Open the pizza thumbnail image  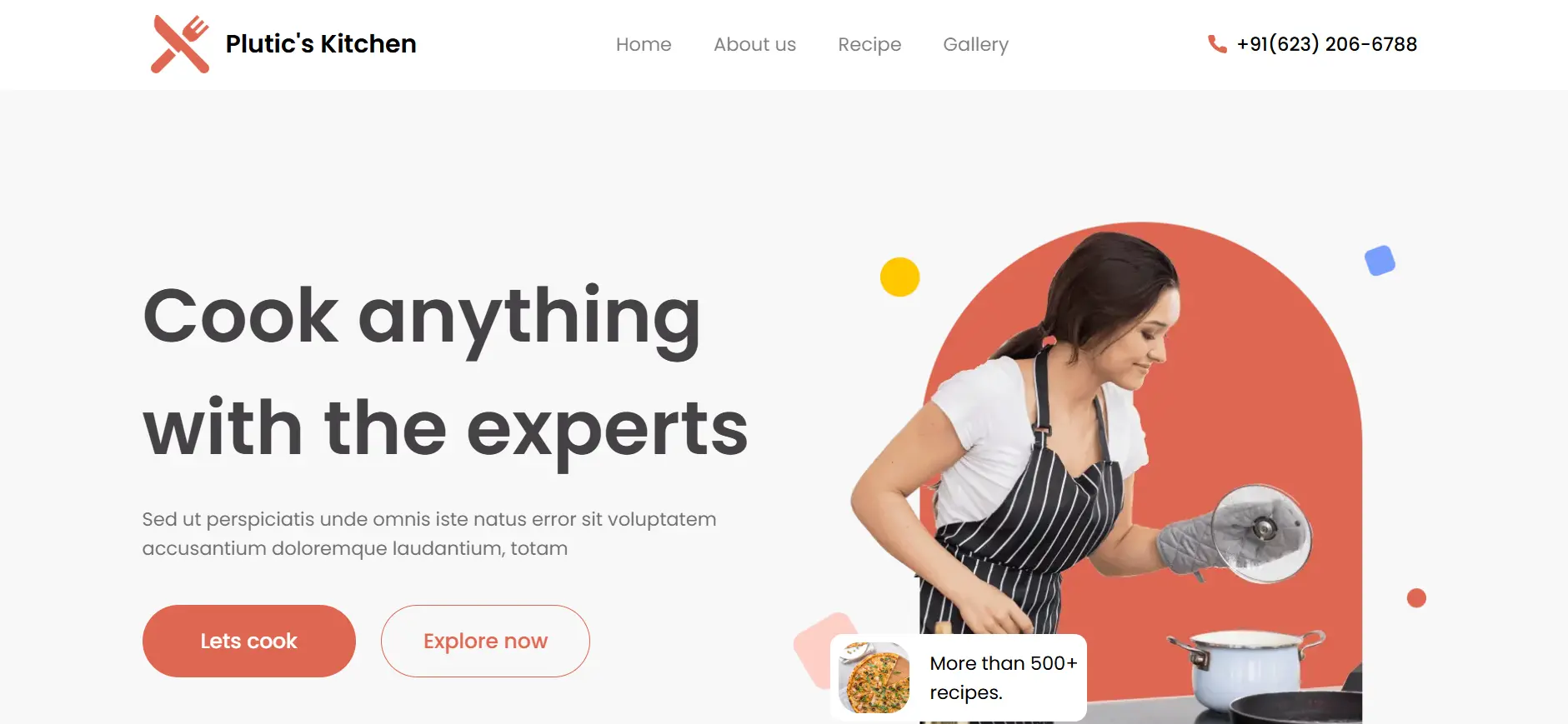click(x=874, y=677)
